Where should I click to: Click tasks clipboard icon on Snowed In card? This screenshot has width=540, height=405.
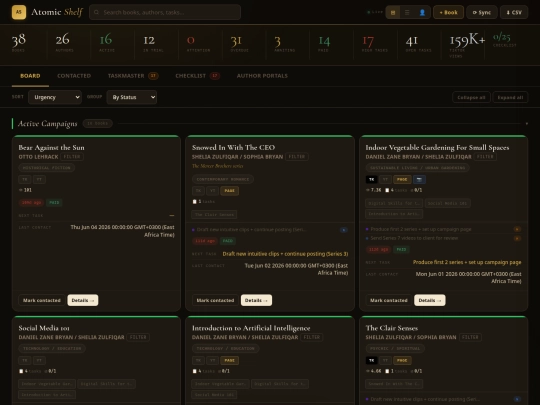pyautogui.click(x=195, y=201)
